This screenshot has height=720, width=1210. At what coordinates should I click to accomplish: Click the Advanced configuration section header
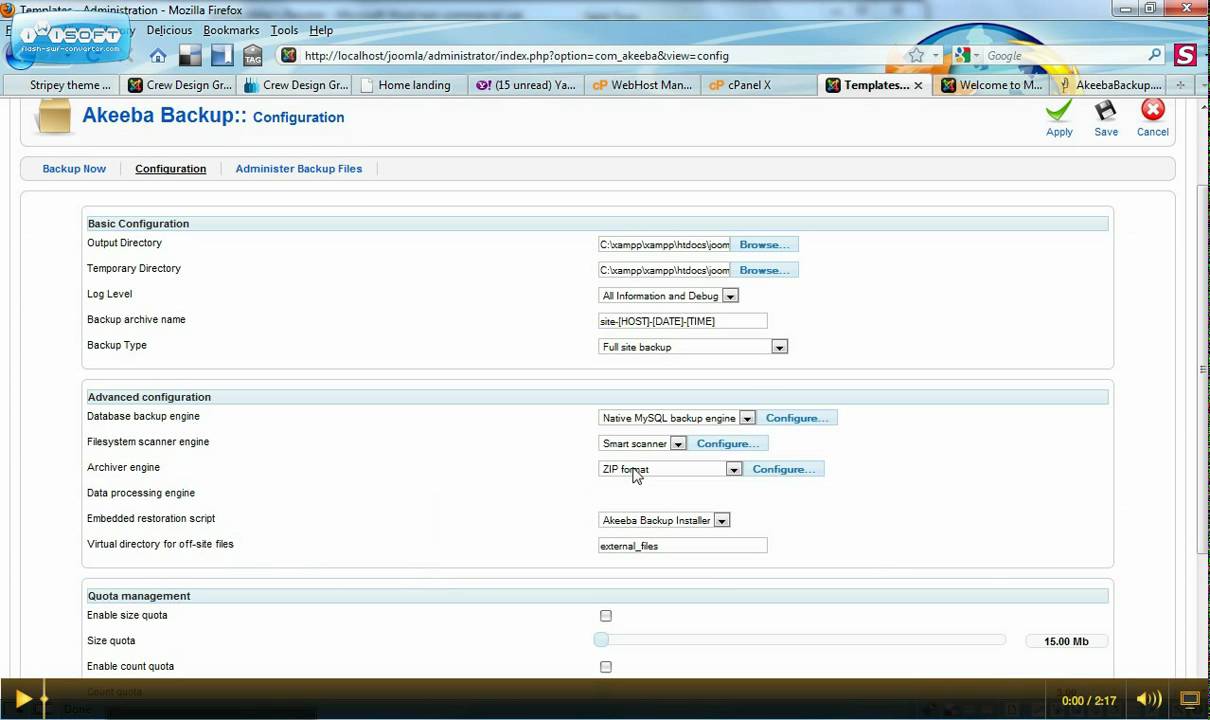(597, 397)
